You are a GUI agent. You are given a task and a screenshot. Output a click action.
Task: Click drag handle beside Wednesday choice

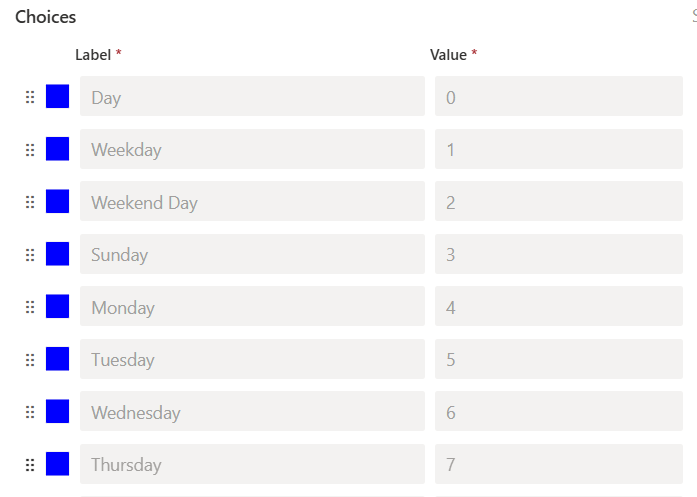pos(30,412)
